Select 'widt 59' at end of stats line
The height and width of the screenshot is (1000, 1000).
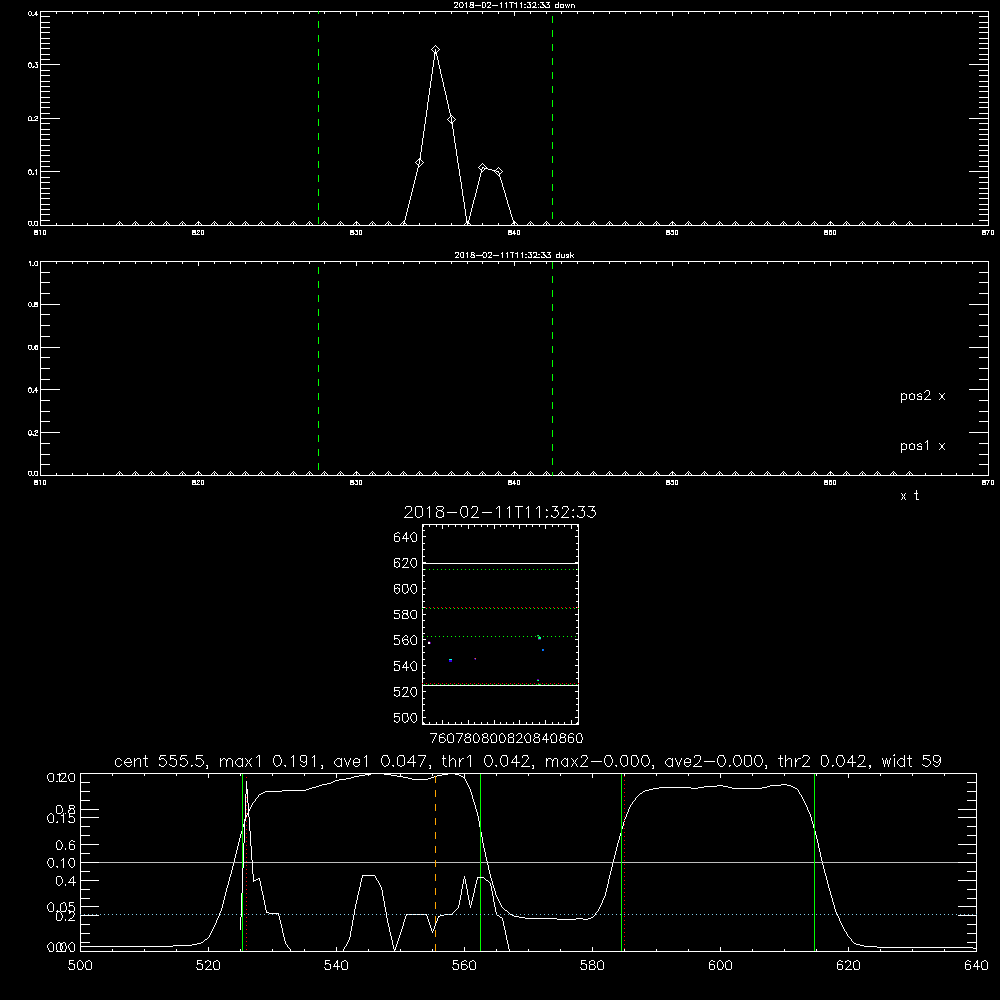pyautogui.click(x=911, y=761)
